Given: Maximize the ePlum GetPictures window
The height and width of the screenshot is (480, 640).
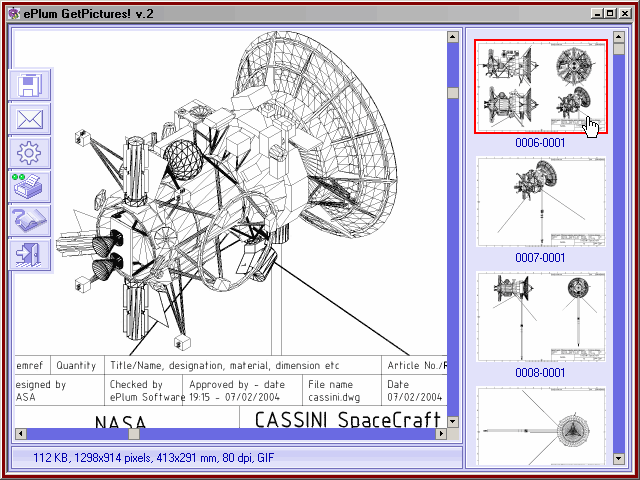Looking at the screenshot, I should [x=610, y=13].
